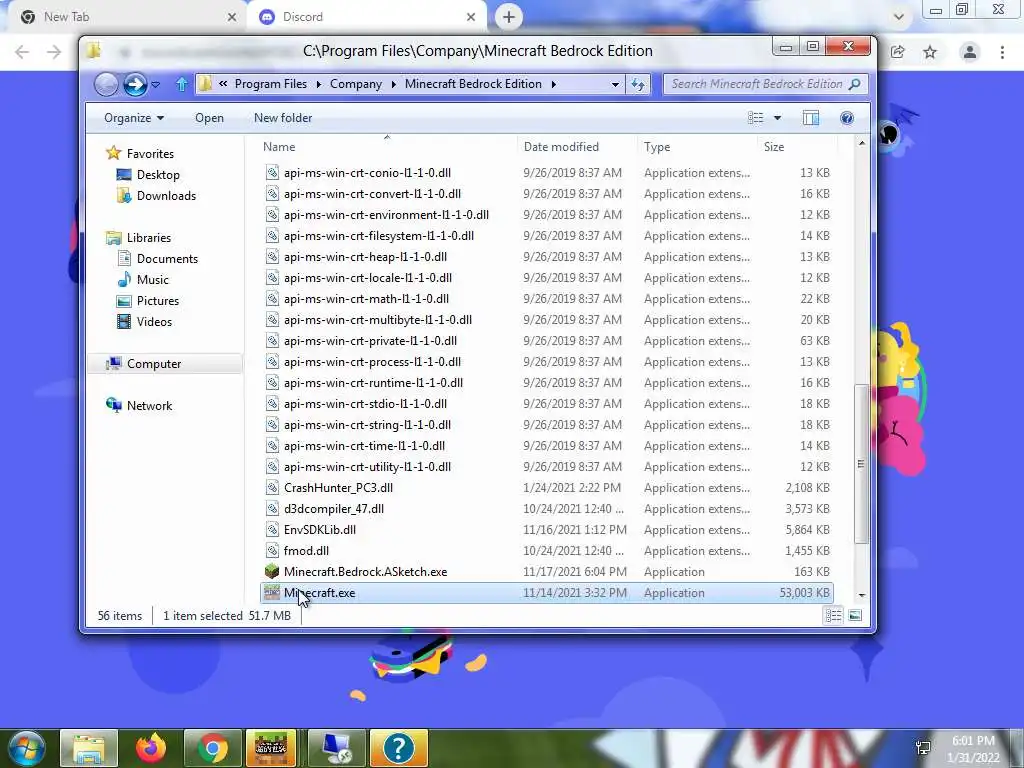Open the Videos library

[x=153, y=322]
